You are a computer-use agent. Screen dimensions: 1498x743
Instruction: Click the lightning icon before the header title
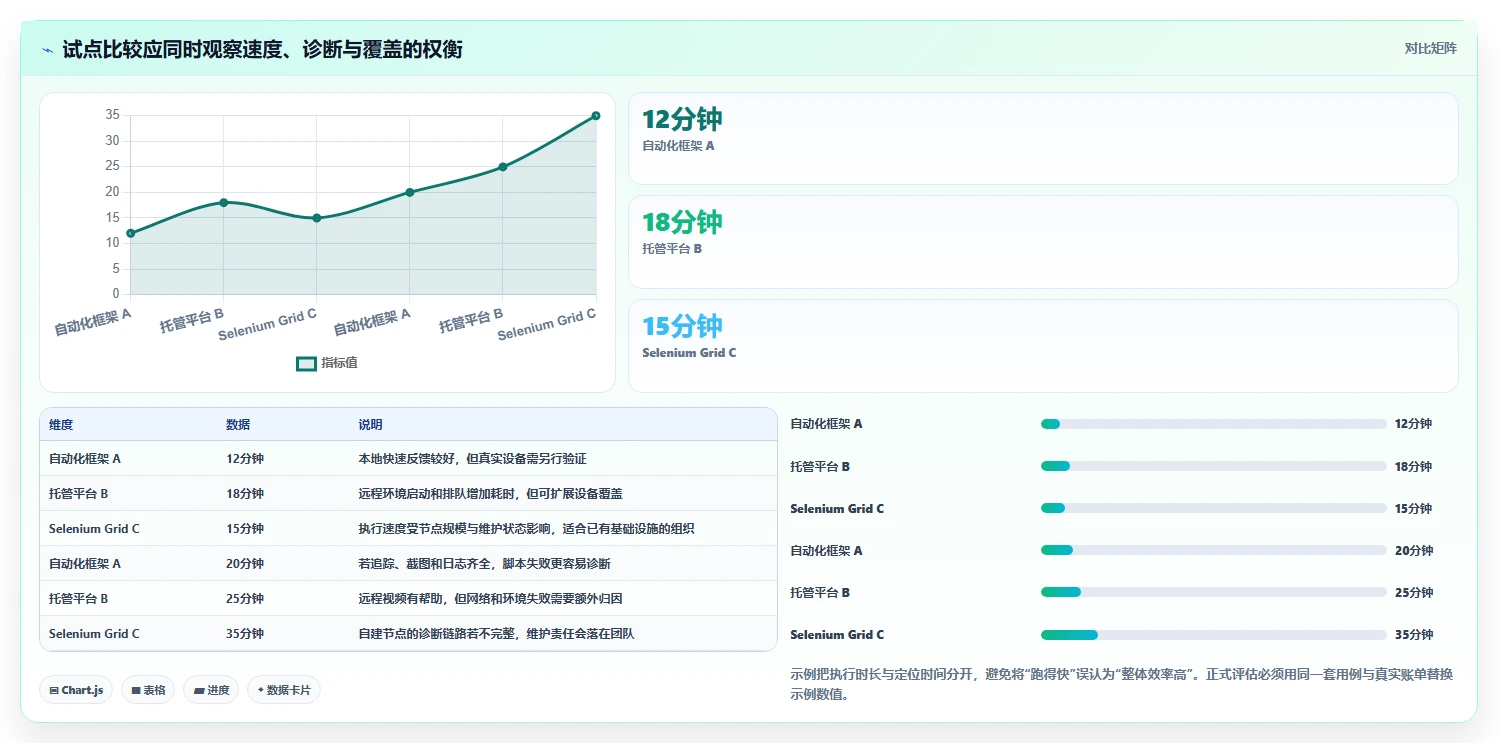[x=47, y=49]
